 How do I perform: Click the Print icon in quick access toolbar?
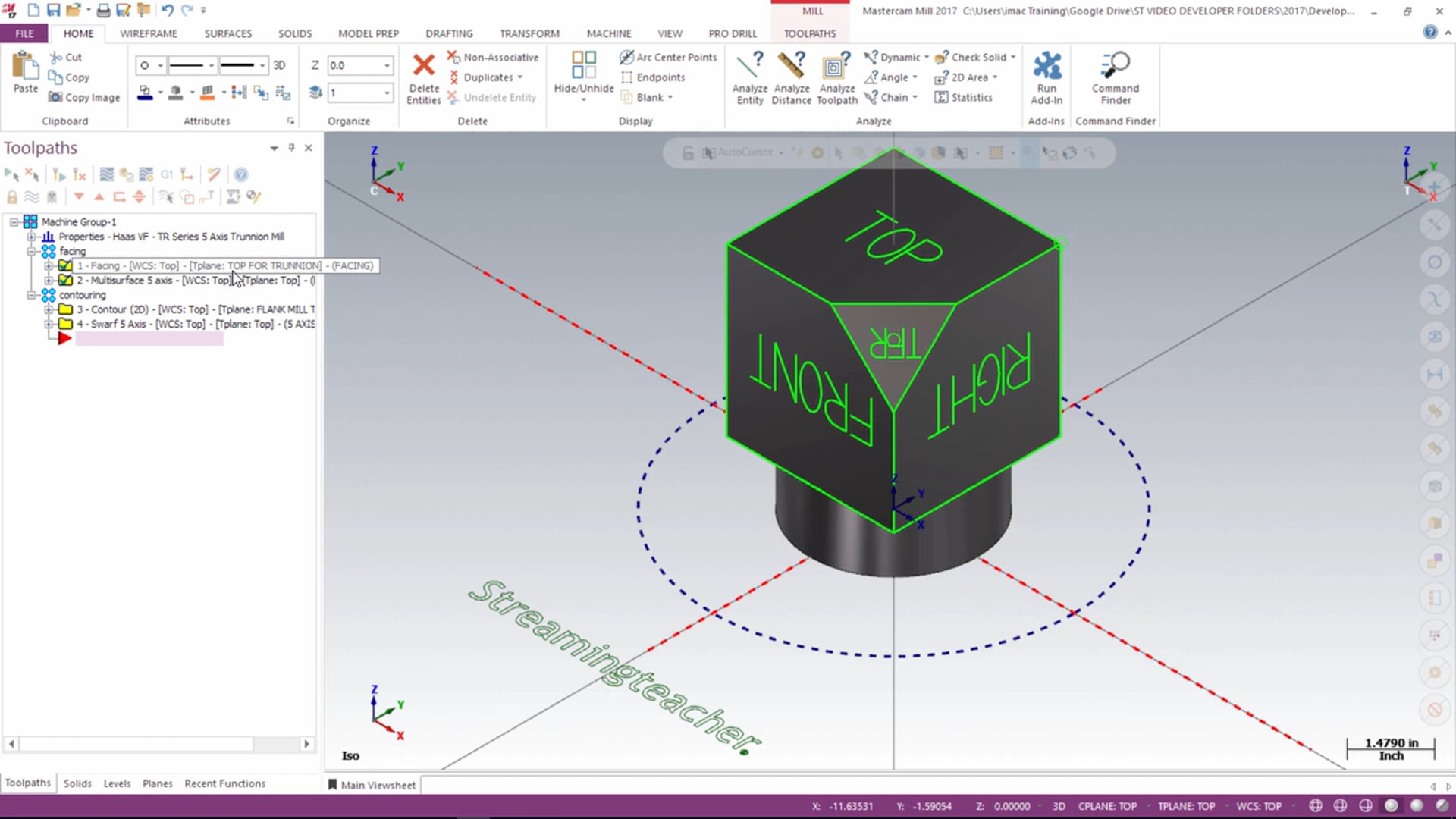click(103, 11)
